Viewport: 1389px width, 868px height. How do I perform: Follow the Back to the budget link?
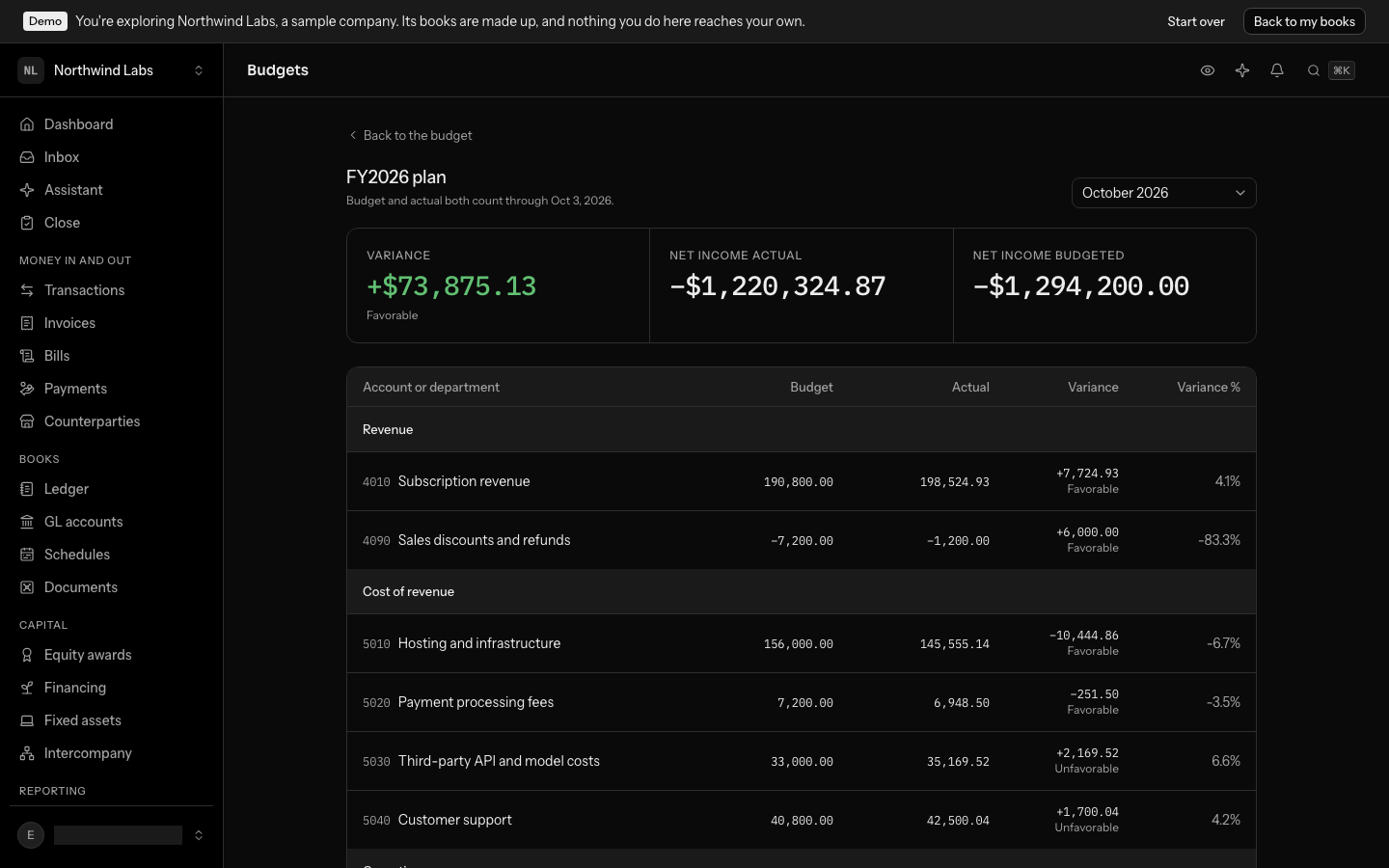[410, 135]
